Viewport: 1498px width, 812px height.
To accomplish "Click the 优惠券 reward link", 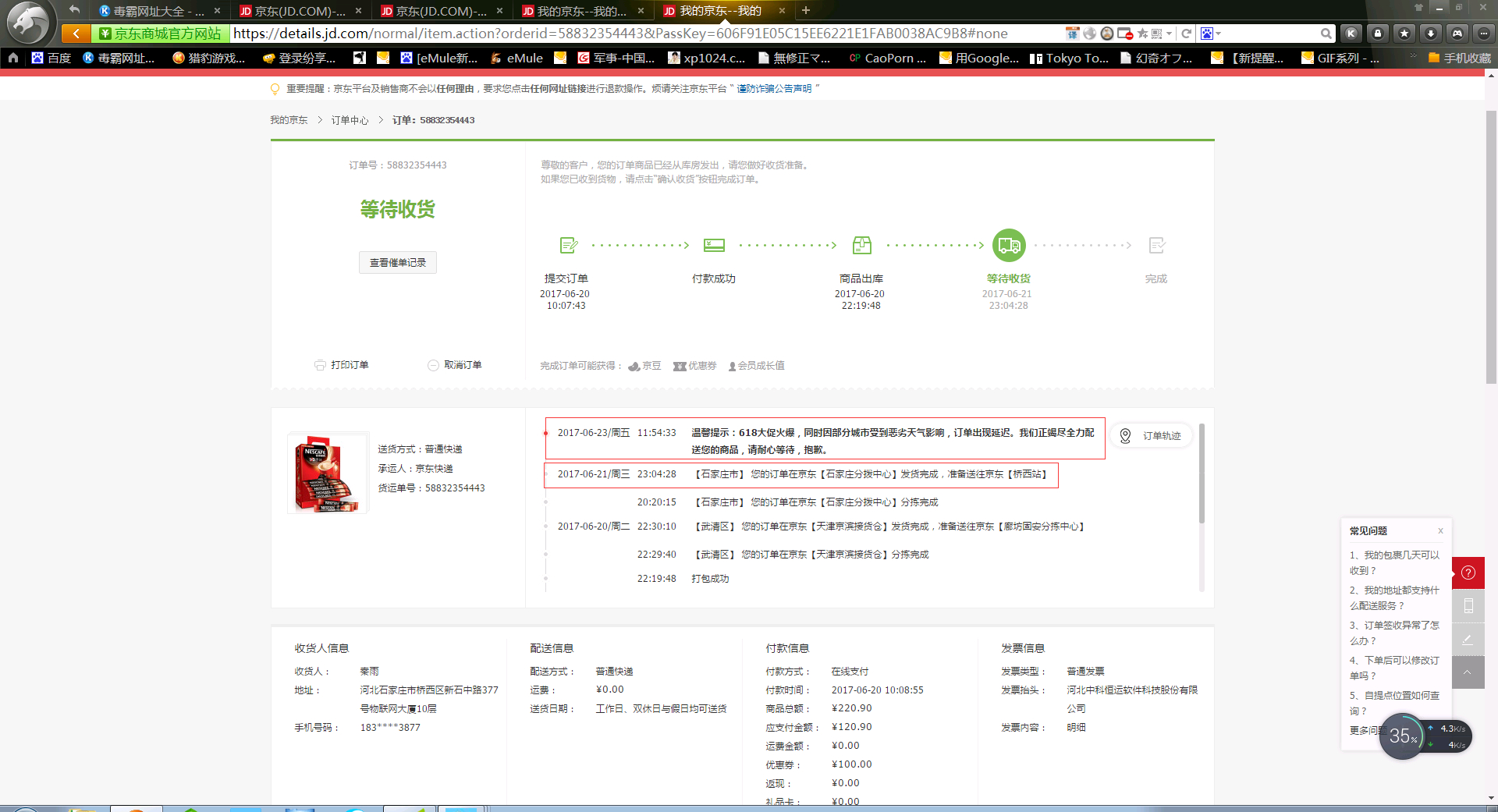I will (695, 366).
